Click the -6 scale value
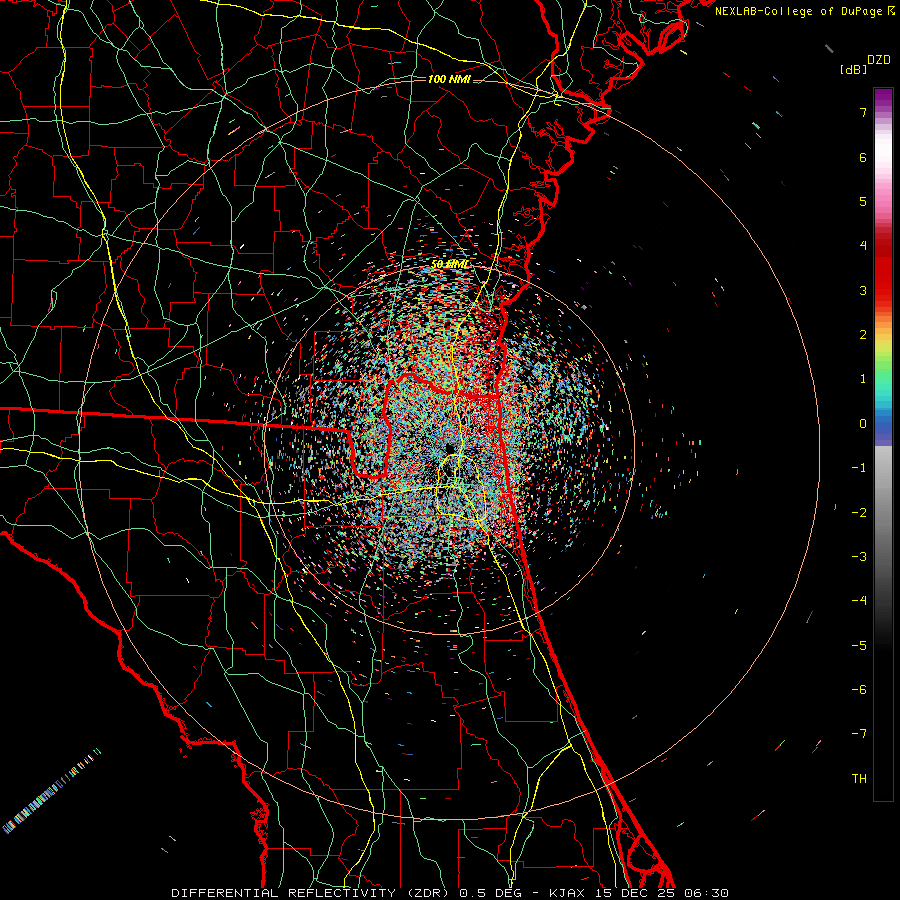 859,689
